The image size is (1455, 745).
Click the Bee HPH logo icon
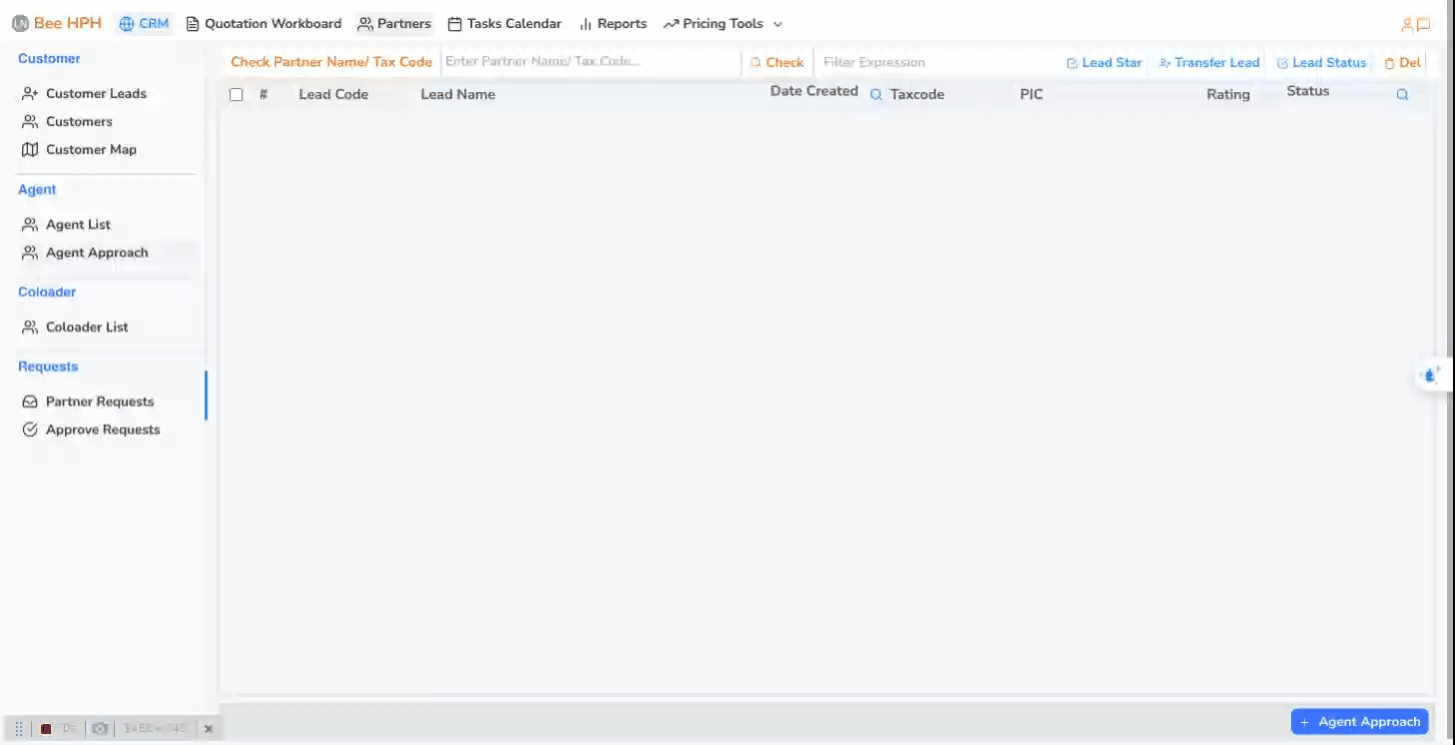pos(20,24)
